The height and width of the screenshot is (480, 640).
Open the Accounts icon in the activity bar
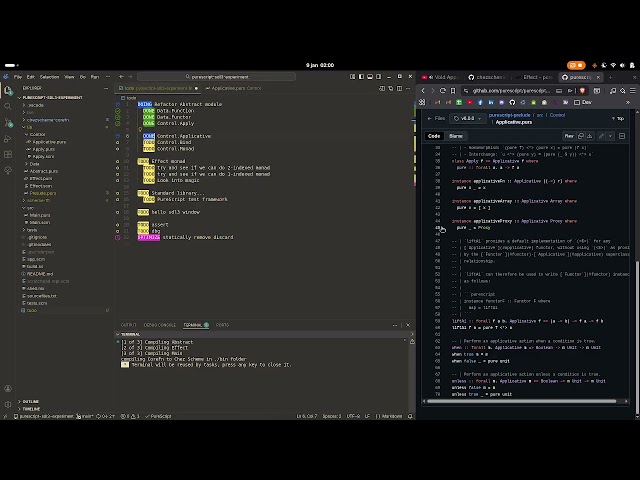[8, 389]
